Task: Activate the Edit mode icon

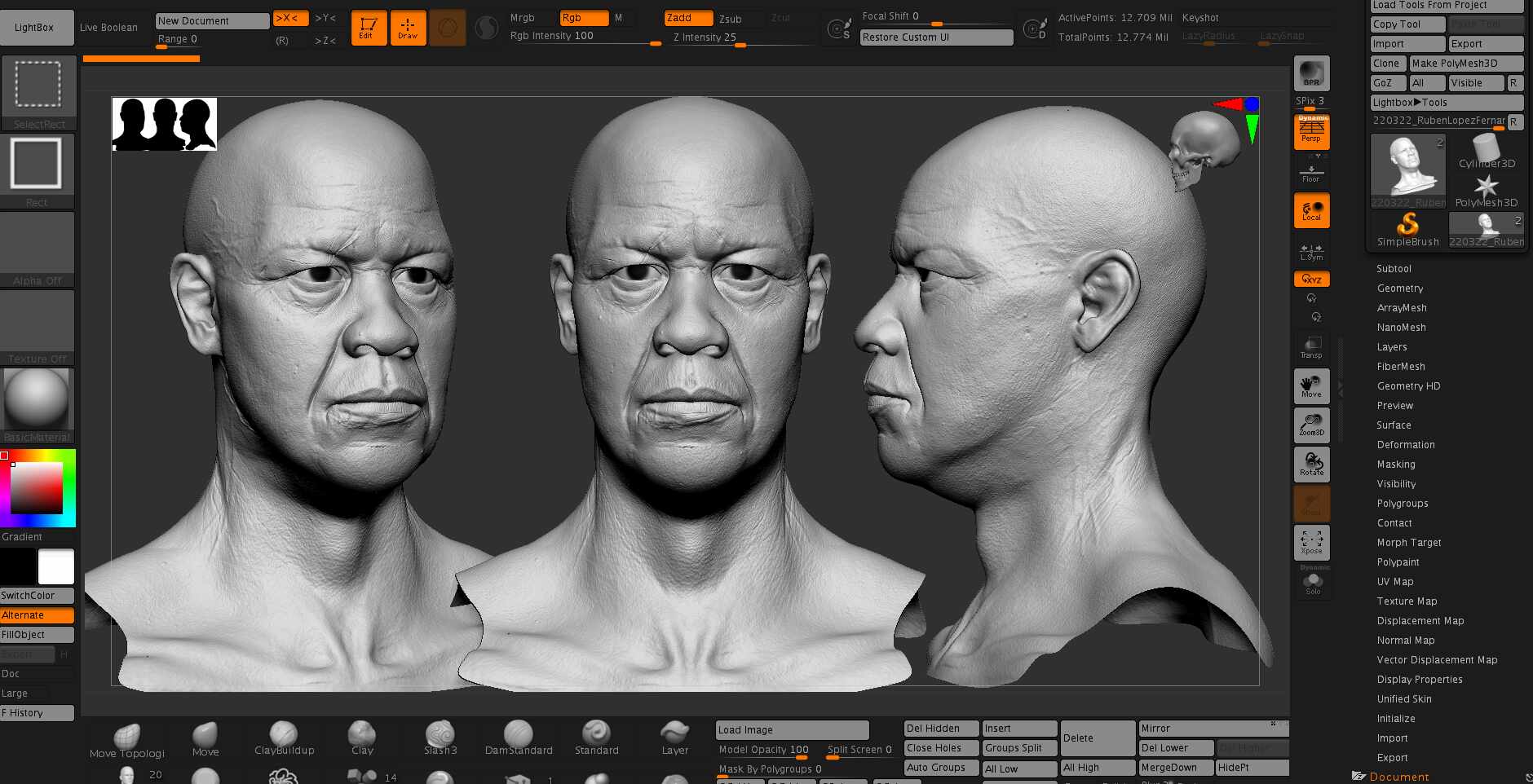Action: (368, 28)
